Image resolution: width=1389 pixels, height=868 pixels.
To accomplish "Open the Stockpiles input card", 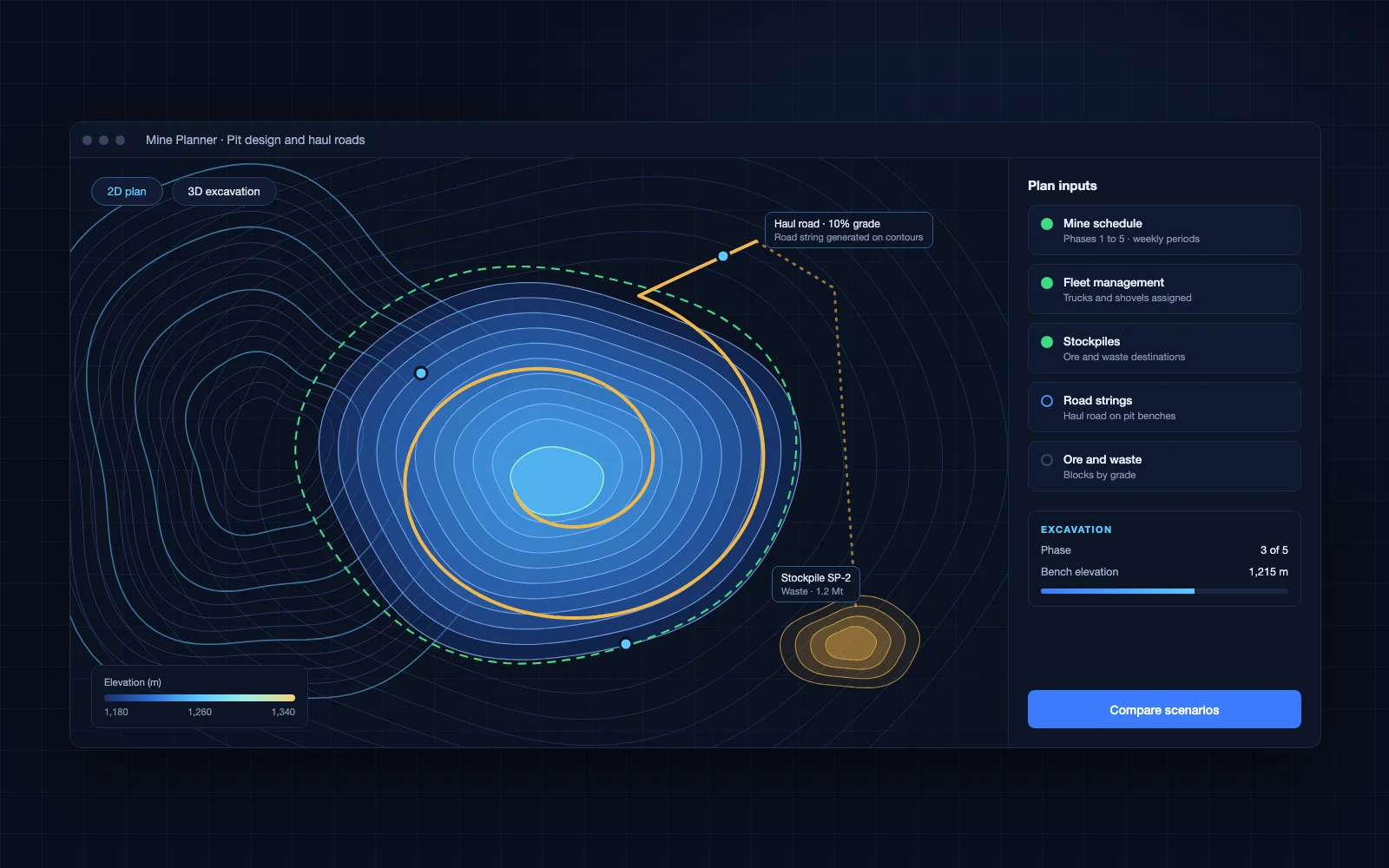I will tap(1164, 348).
